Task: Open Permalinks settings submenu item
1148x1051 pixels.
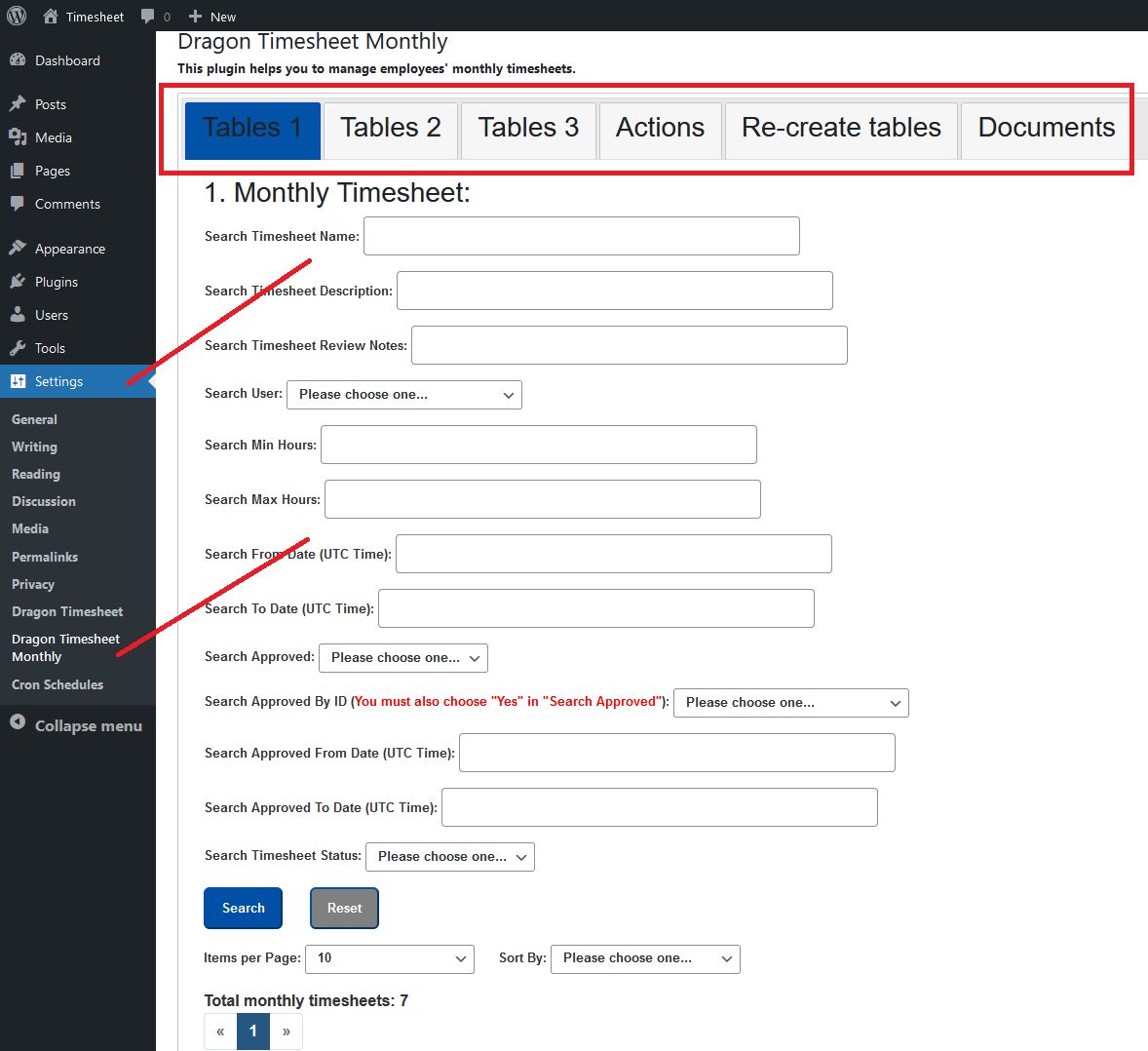Action: coord(45,558)
